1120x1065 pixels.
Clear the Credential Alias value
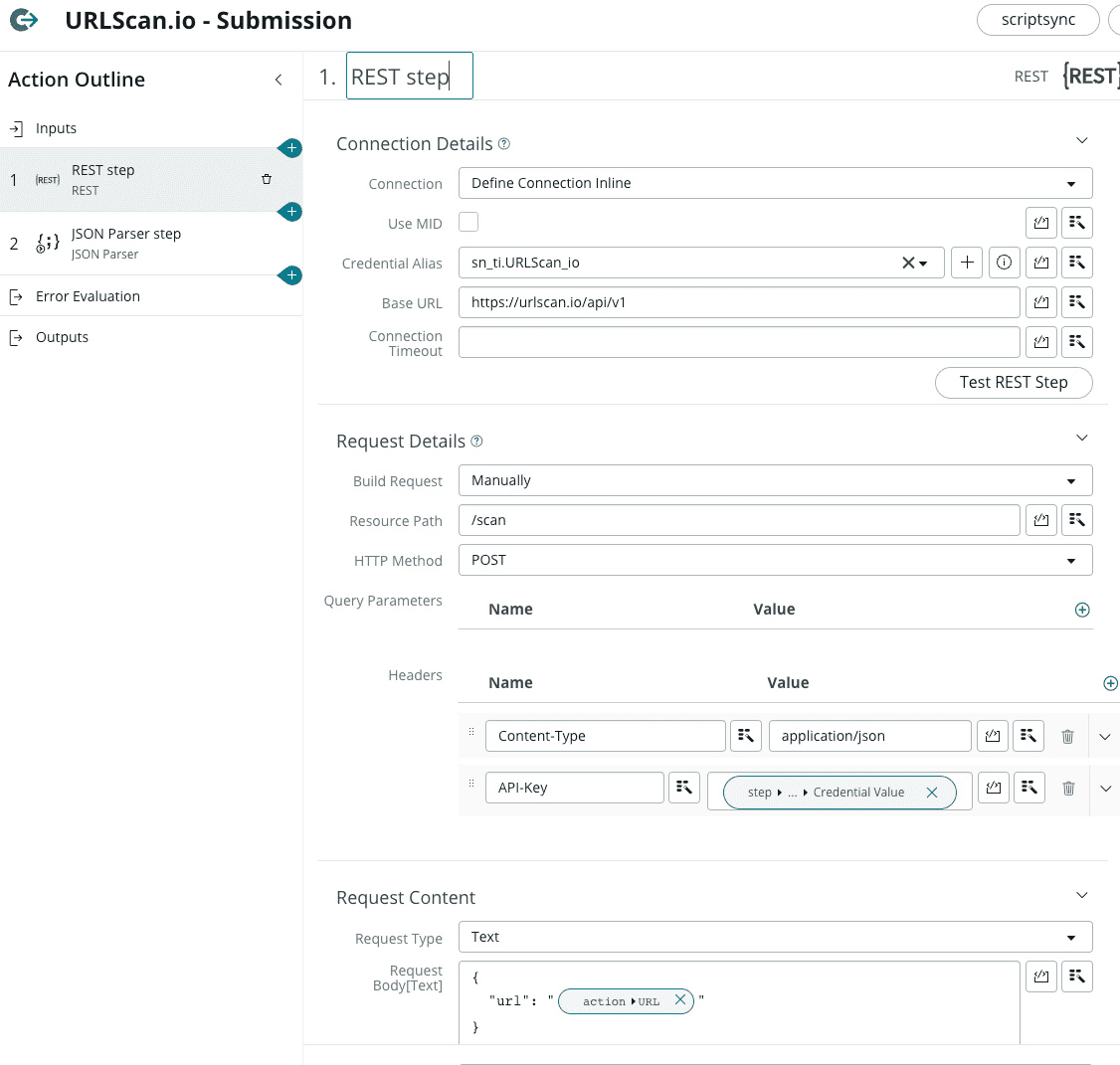(908, 263)
